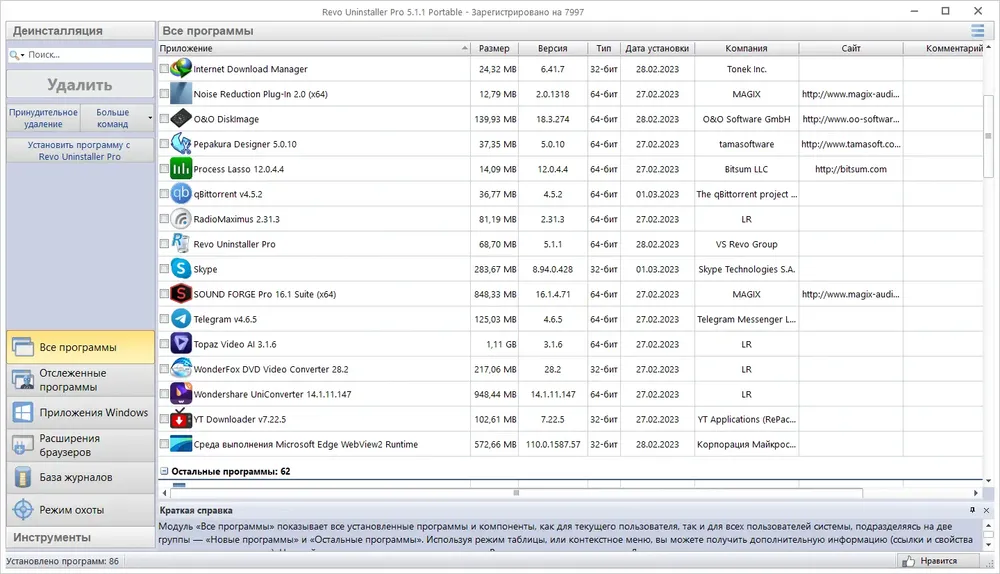Open the Hunter Mode crosshair icon

click(23, 510)
